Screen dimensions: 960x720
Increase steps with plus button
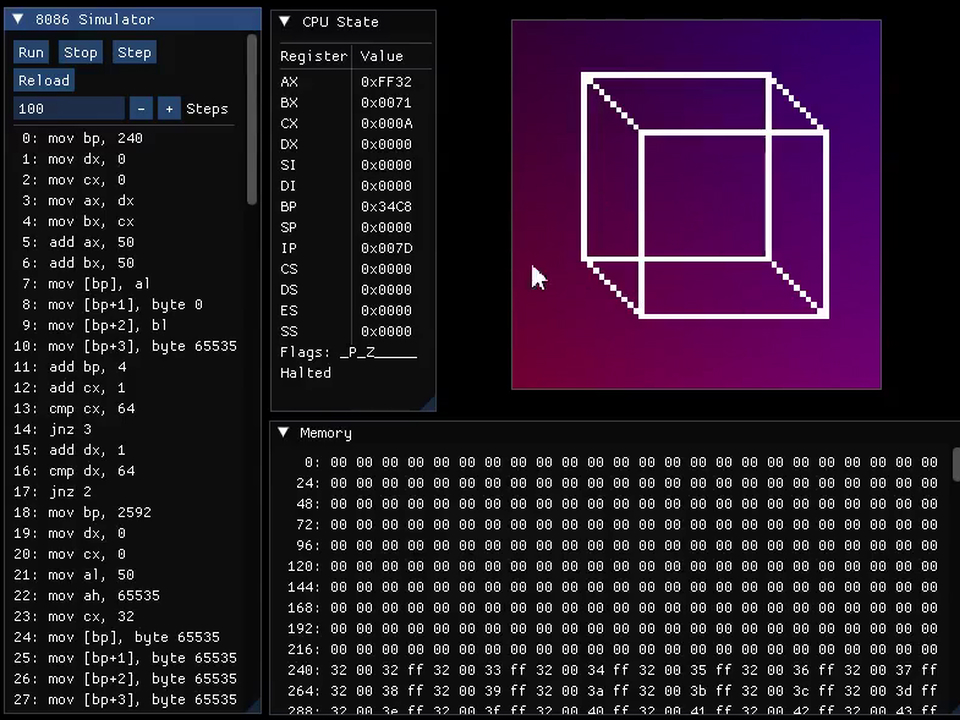[168, 108]
